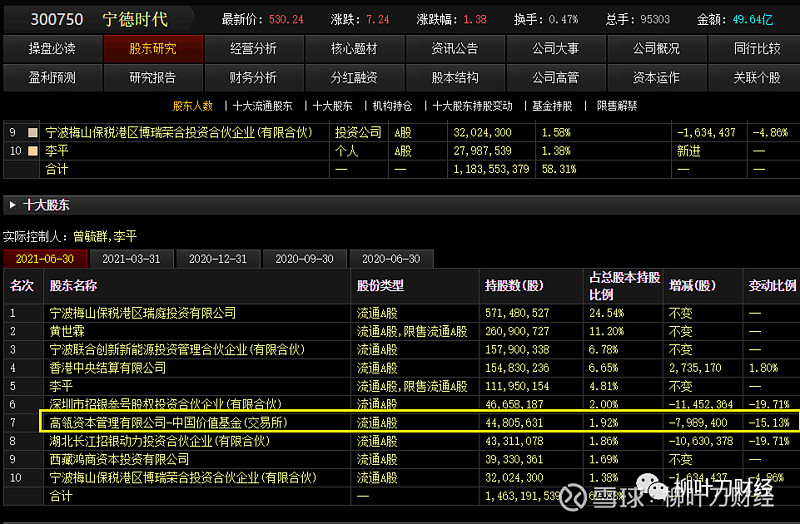This screenshot has height=524, width=800.
Task: Click shareholder 高瓴资本管理有限公司-中国价值基金
Action: tap(168, 422)
